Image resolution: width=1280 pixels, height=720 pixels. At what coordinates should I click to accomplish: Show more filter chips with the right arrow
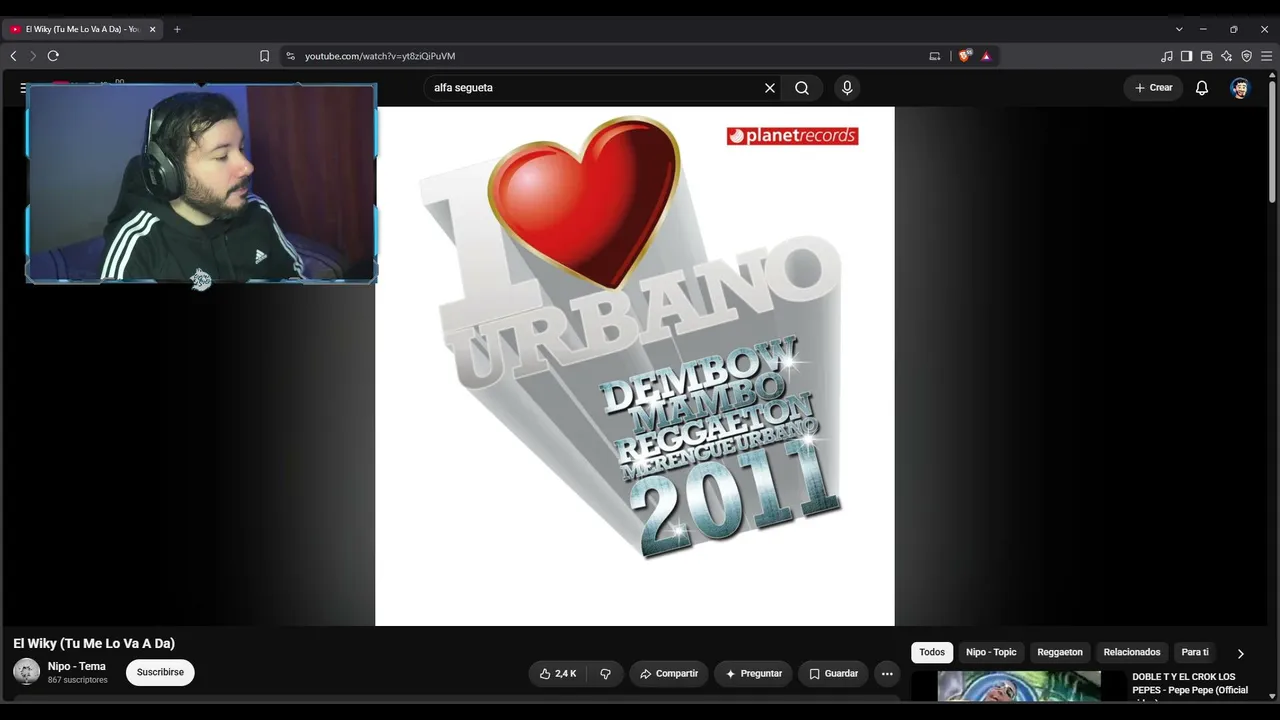[x=1241, y=653]
